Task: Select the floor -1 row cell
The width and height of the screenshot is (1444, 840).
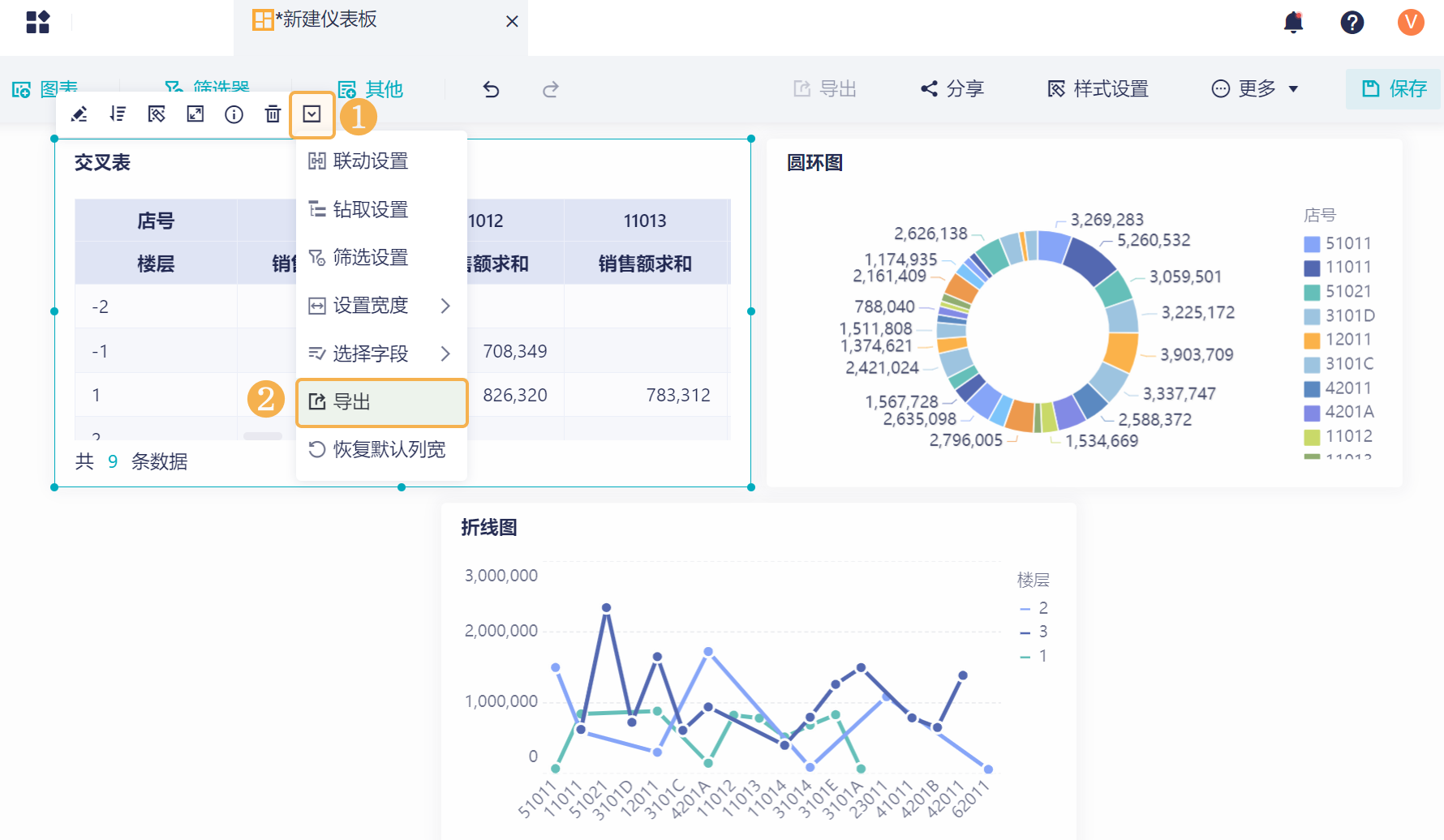Action: pyautogui.click(x=156, y=351)
